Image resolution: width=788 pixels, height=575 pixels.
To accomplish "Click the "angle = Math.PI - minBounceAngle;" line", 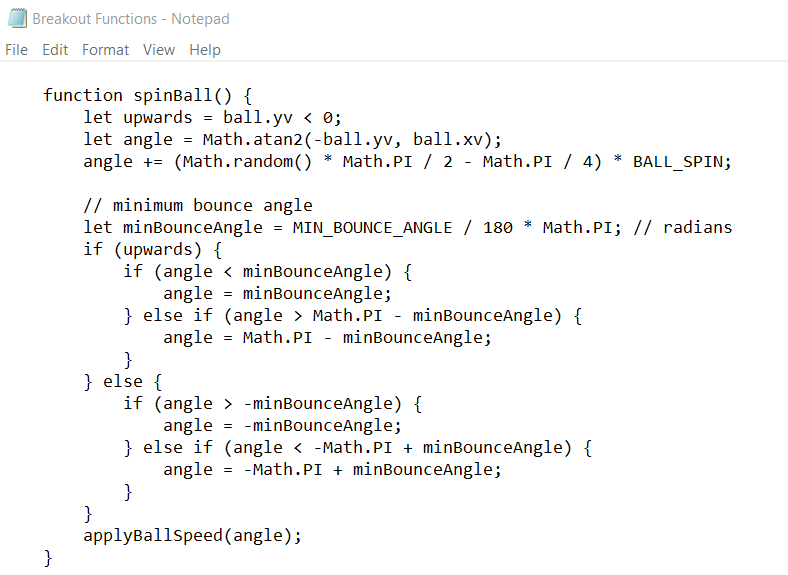I will [x=328, y=338].
